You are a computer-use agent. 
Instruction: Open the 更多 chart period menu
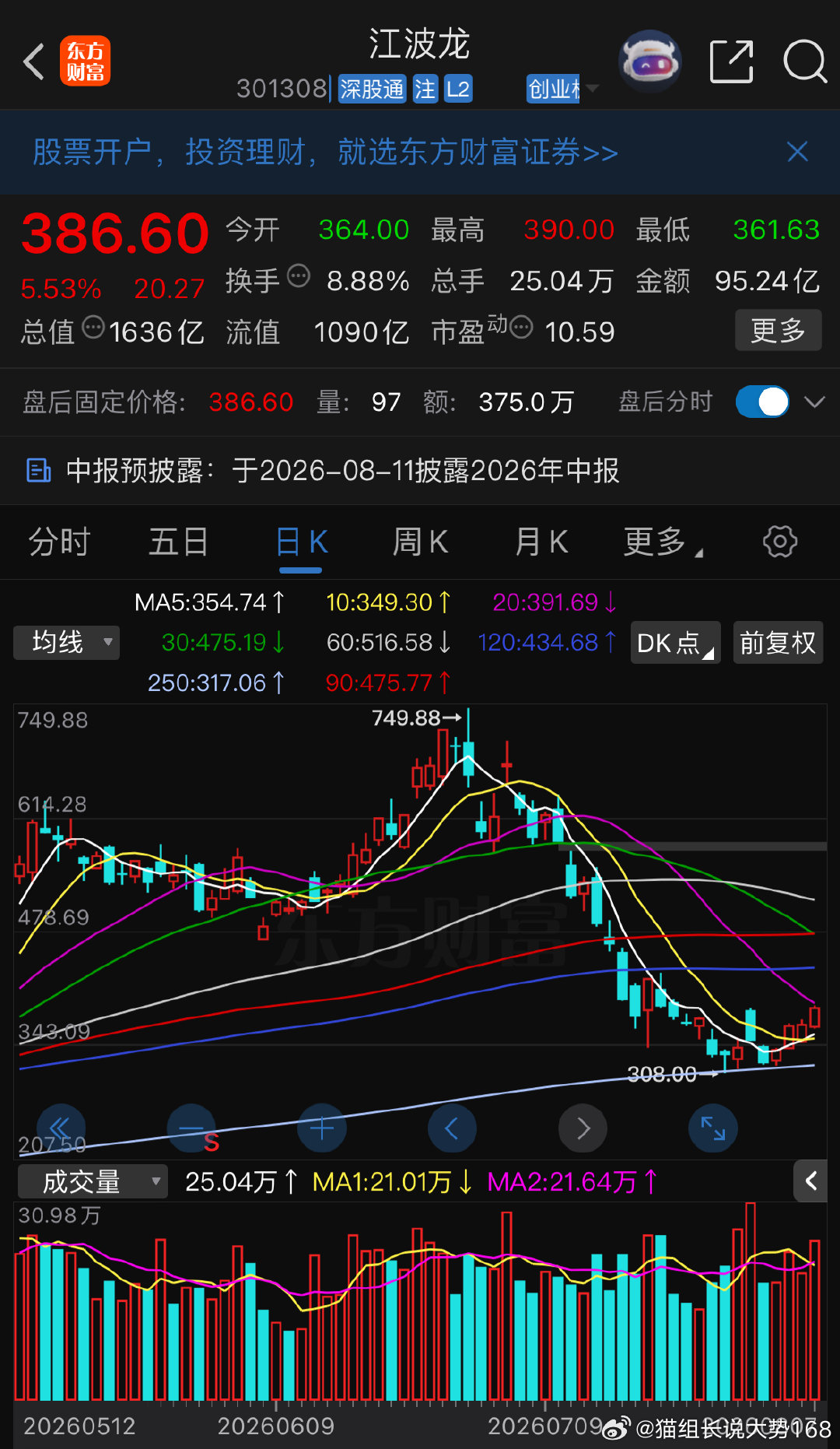[x=663, y=542]
